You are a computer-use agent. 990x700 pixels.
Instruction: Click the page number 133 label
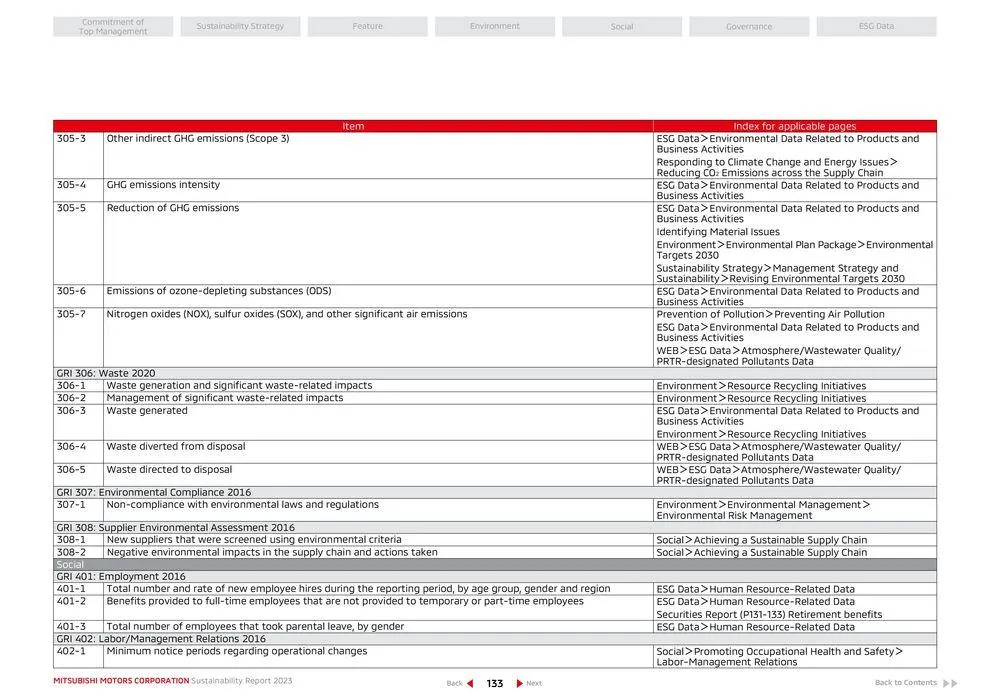click(494, 682)
